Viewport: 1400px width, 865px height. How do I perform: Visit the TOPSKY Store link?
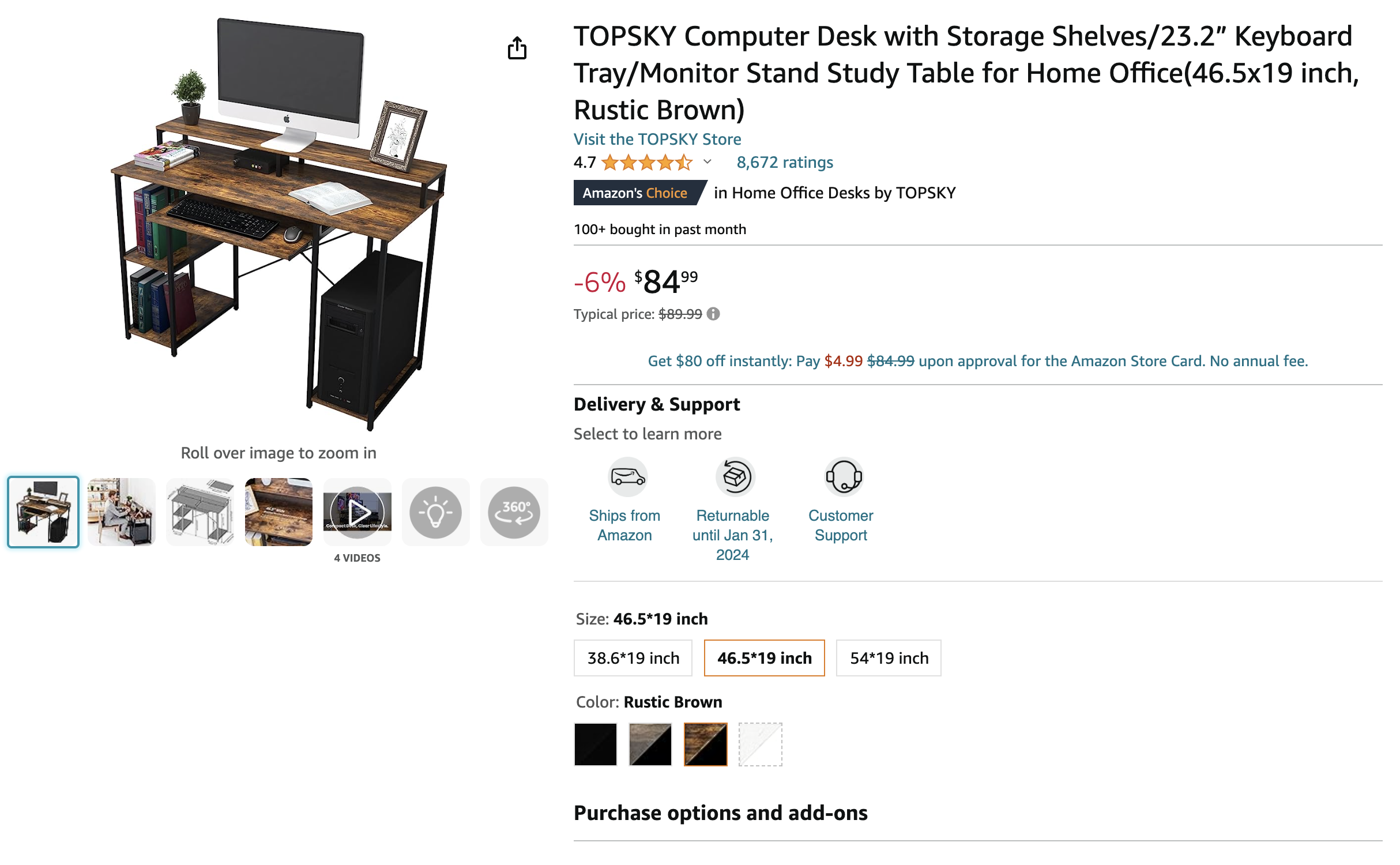point(657,139)
